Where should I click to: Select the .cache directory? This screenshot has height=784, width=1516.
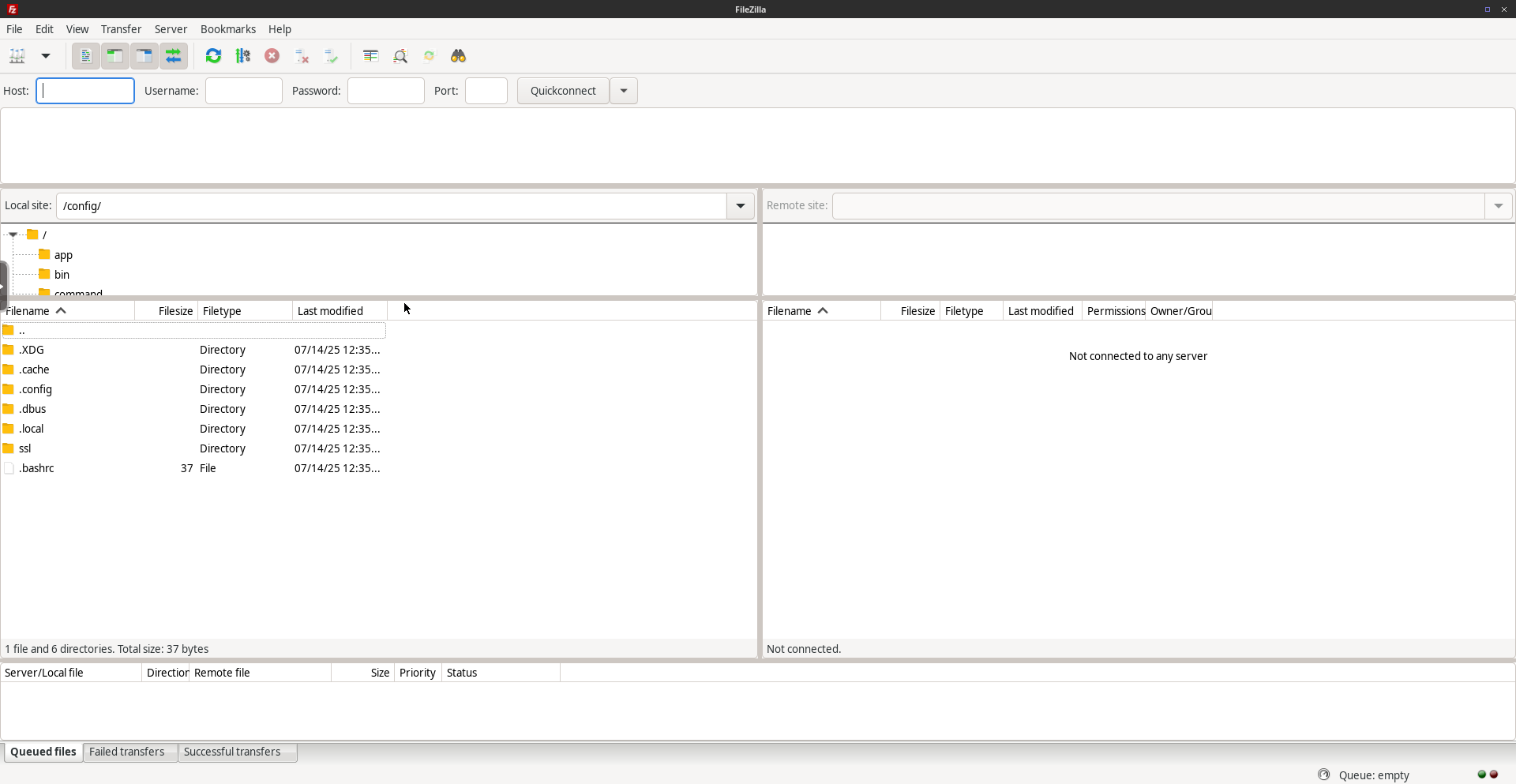pos(193,369)
